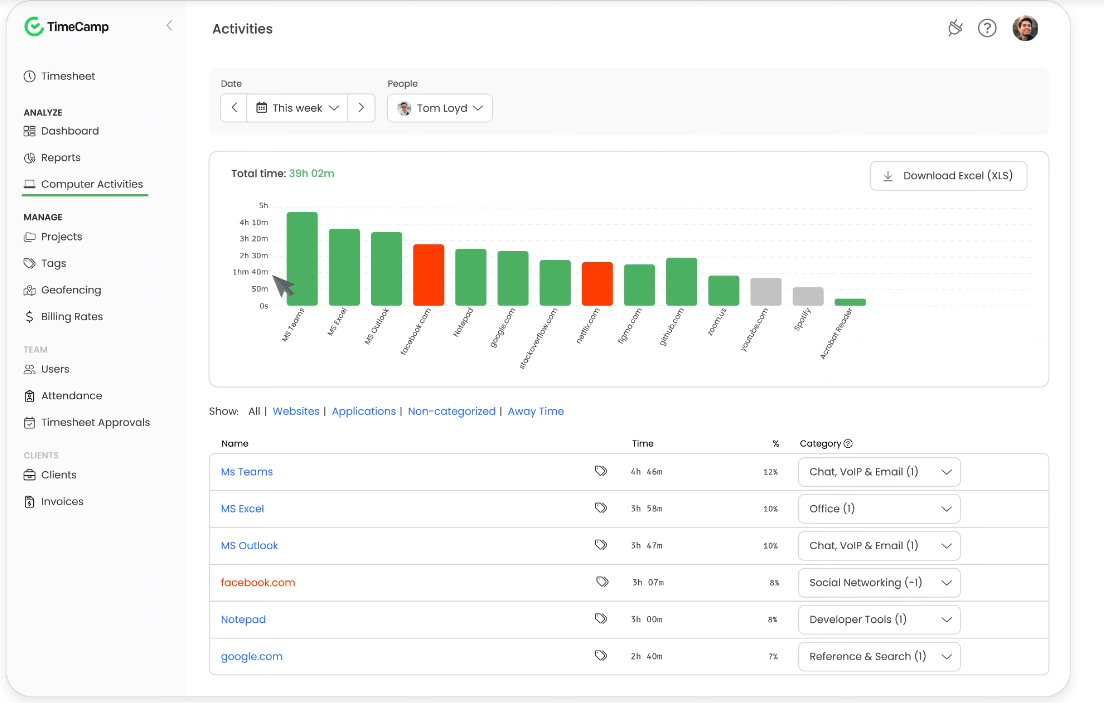The image size is (1104, 703).
Task: Open the facebook.com activity link
Action: (x=258, y=582)
